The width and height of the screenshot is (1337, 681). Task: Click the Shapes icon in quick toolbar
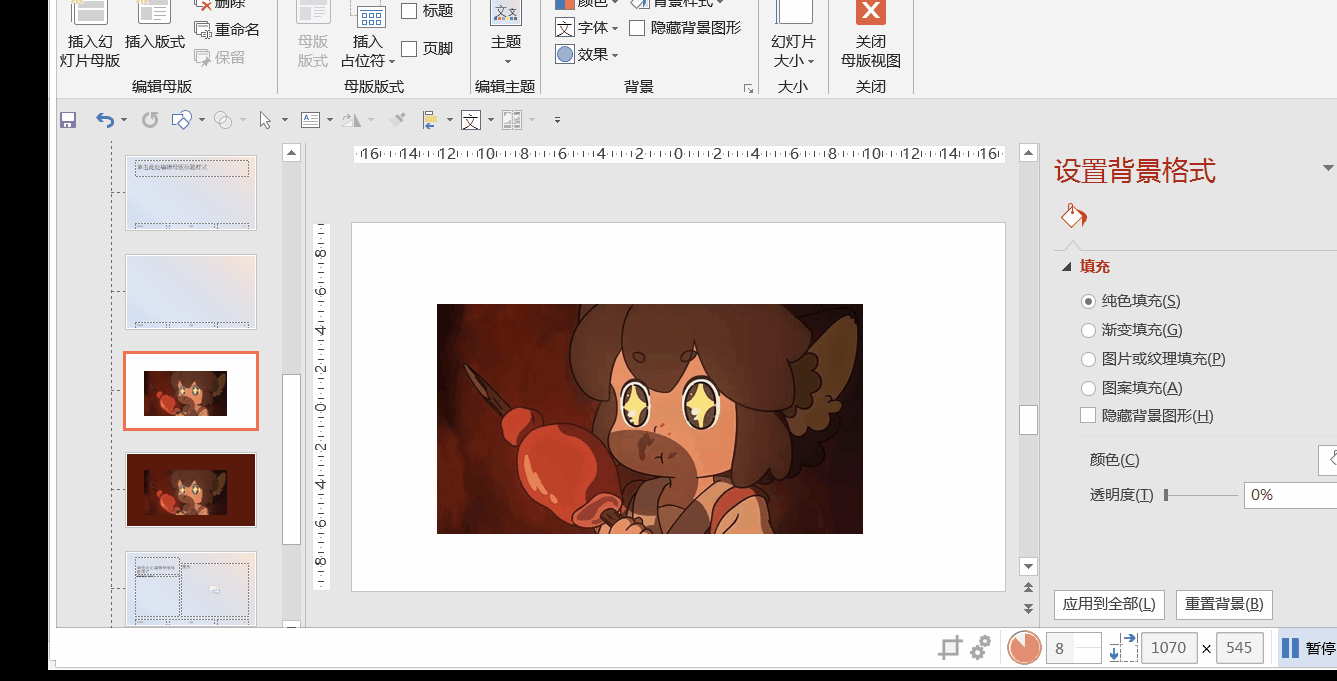(x=181, y=120)
